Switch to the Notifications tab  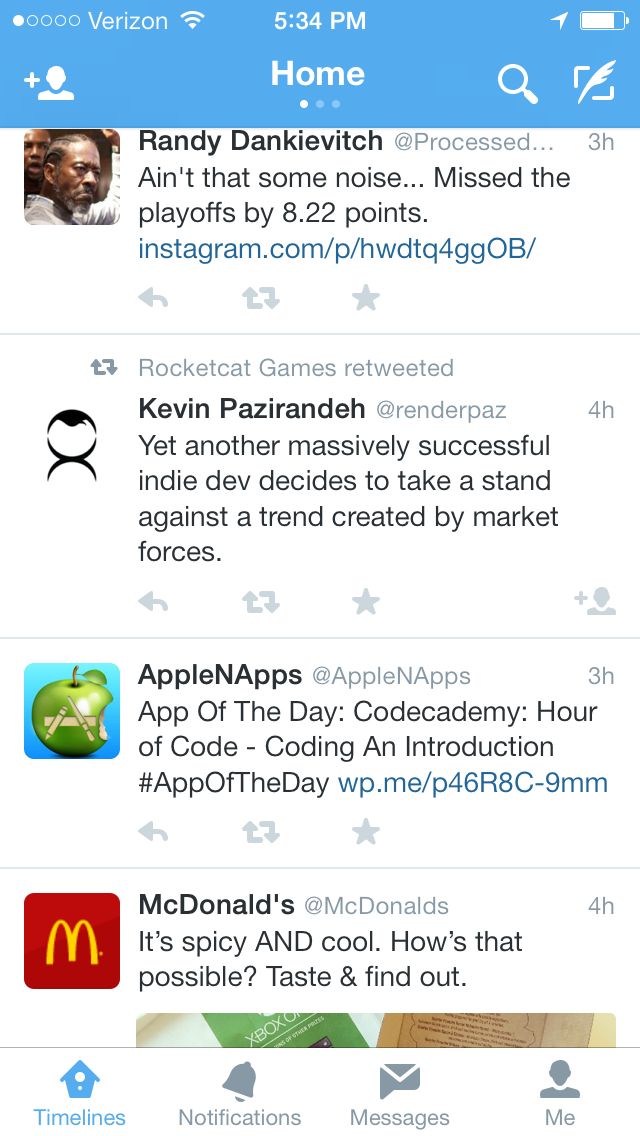[240, 1093]
